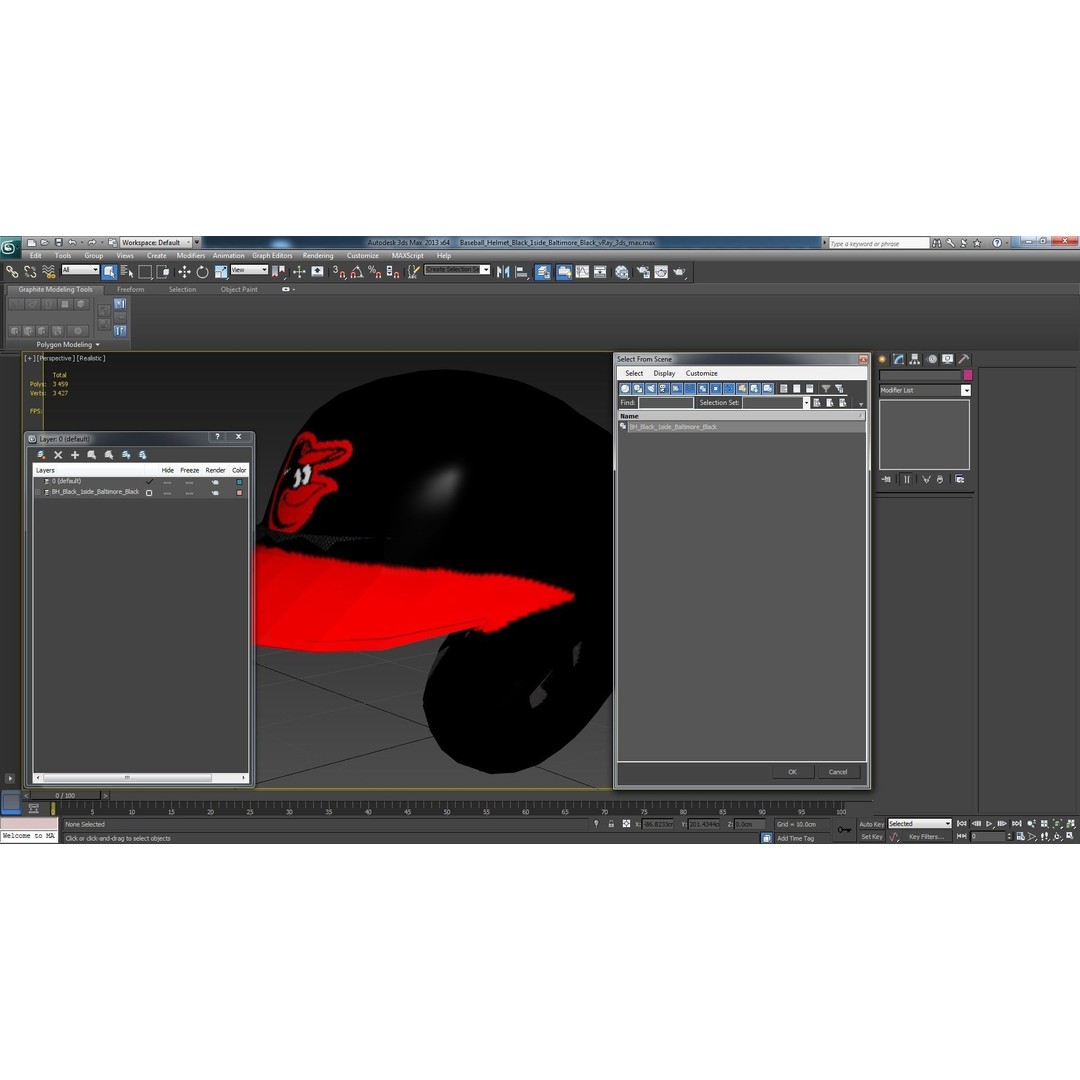The image size is (1080, 1080).
Task: Click OK in Select From Scene dialog
Action: click(792, 772)
